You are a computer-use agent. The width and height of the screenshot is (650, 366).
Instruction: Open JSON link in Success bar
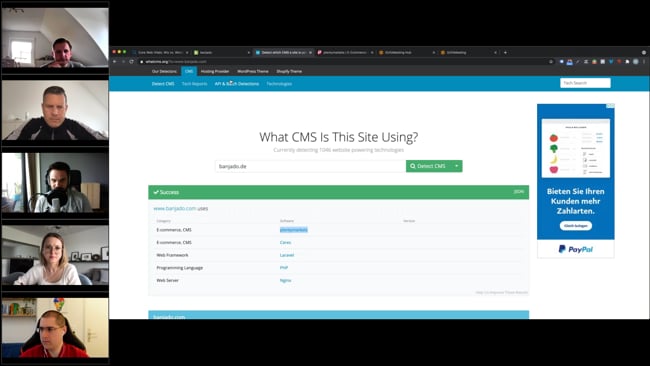point(519,191)
